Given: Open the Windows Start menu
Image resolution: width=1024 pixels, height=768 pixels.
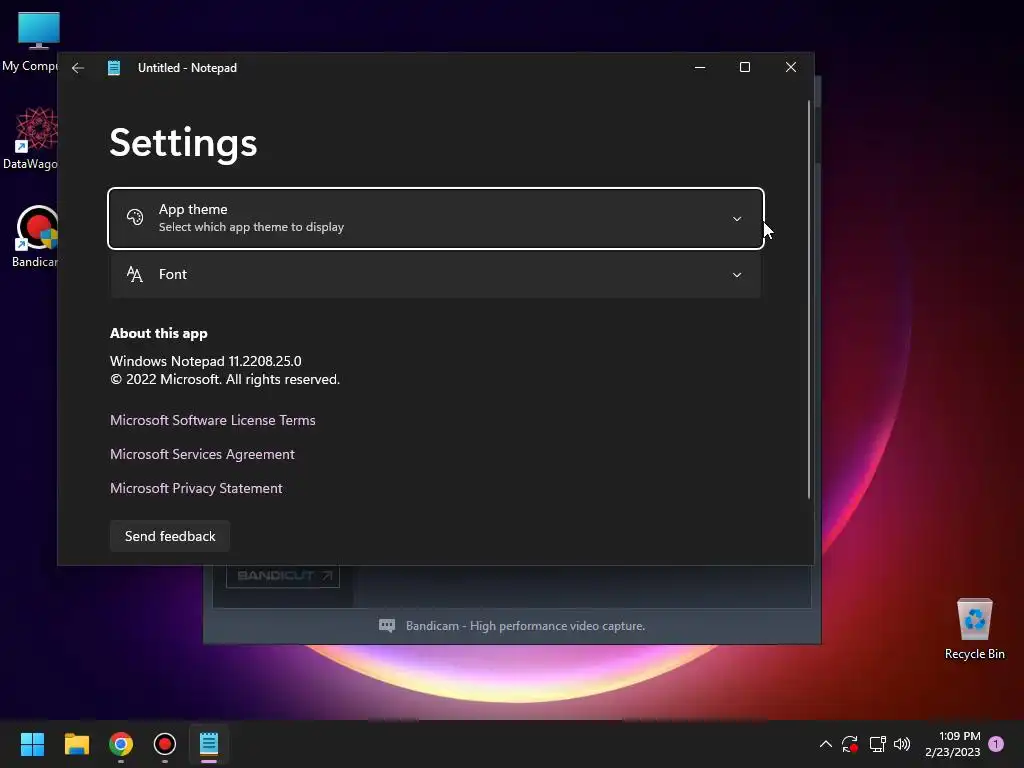Looking at the screenshot, I should coord(32,744).
